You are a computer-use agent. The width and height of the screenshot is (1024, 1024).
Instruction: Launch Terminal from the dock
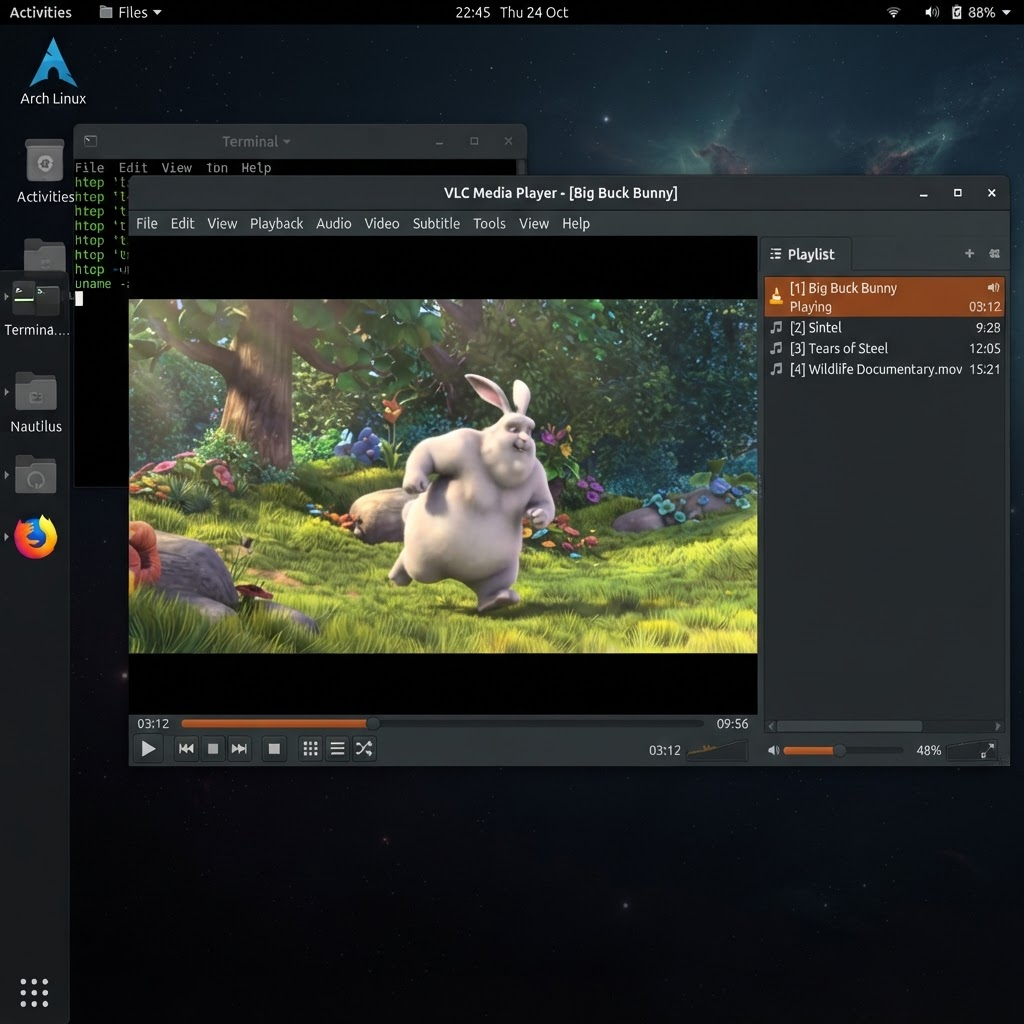coord(36,298)
